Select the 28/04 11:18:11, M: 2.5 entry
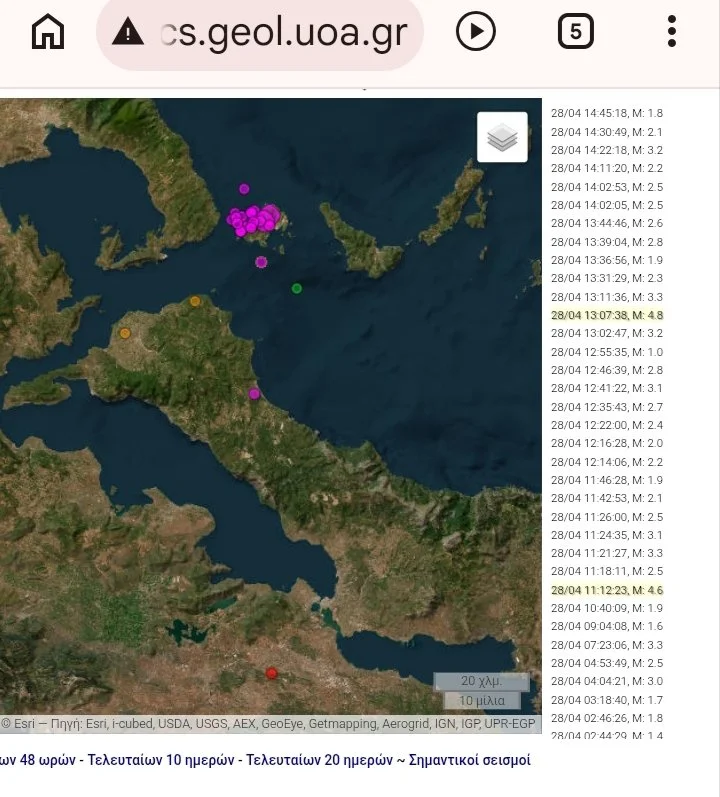Viewport: 720px width, 797px height. pyautogui.click(x=607, y=571)
